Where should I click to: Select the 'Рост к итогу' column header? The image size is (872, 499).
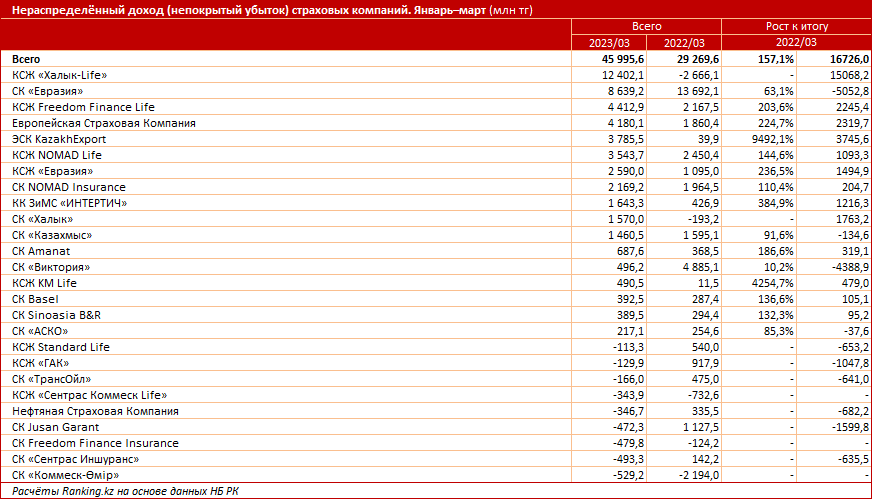click(x=796, y=26)
